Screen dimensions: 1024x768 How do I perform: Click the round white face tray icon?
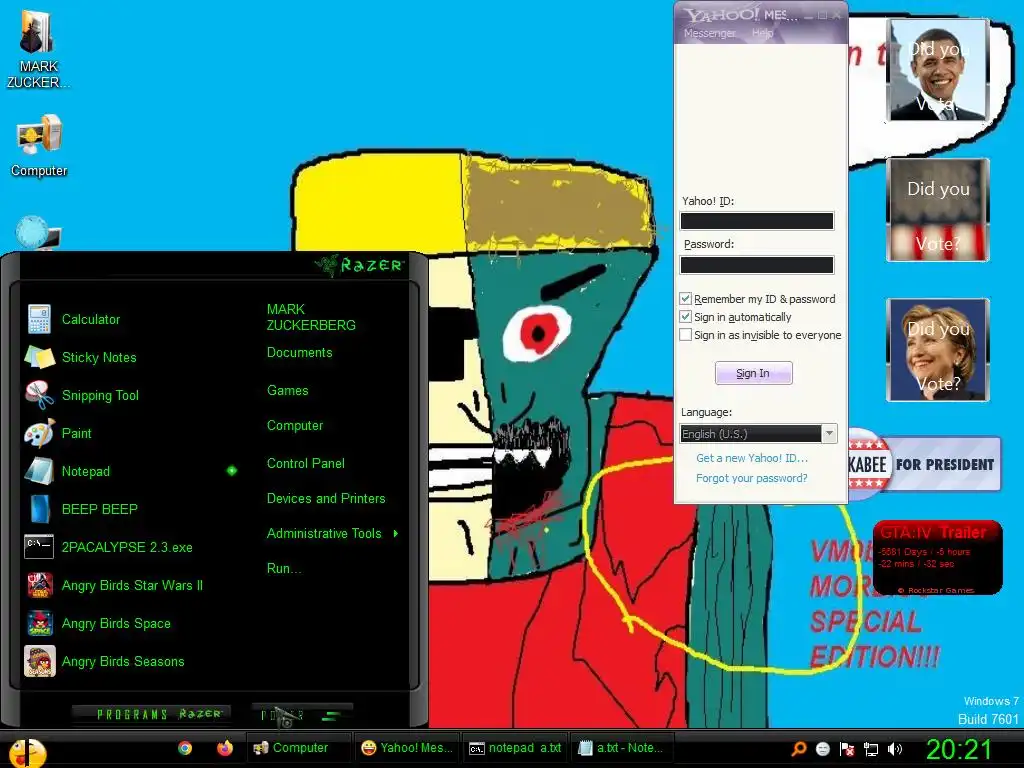(x=823, y=749)
